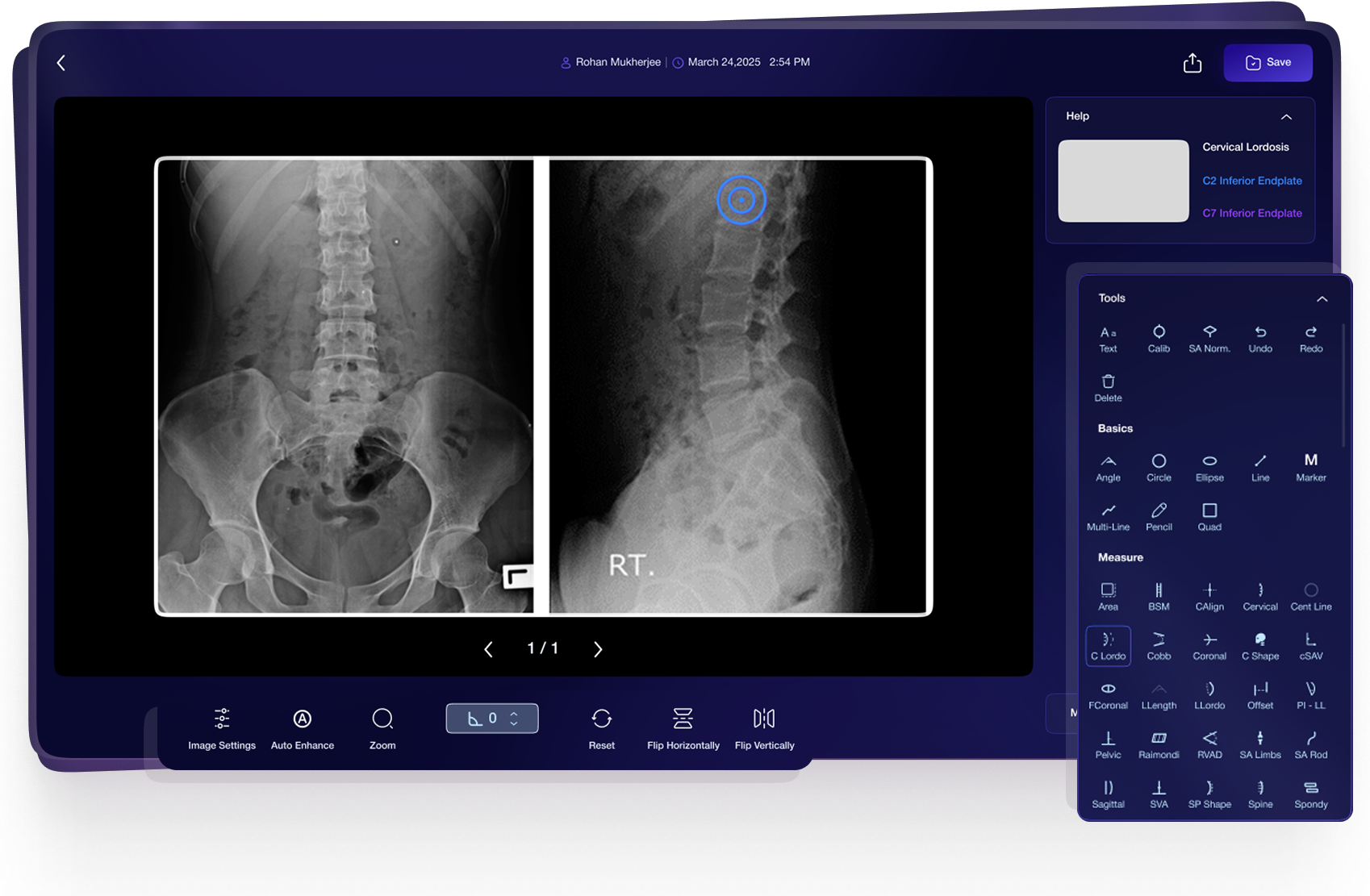Collapse the Tools panel
This screenshot has width=1370, height=896.
1322,299
